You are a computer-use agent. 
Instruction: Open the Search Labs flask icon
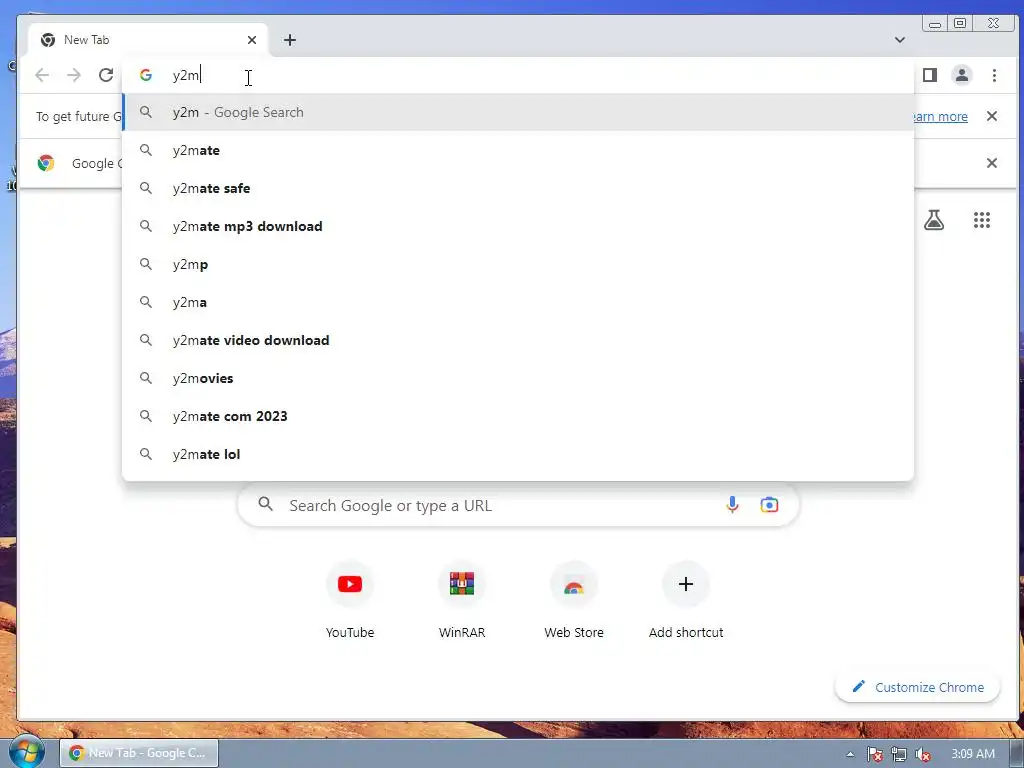coord(934,220)
